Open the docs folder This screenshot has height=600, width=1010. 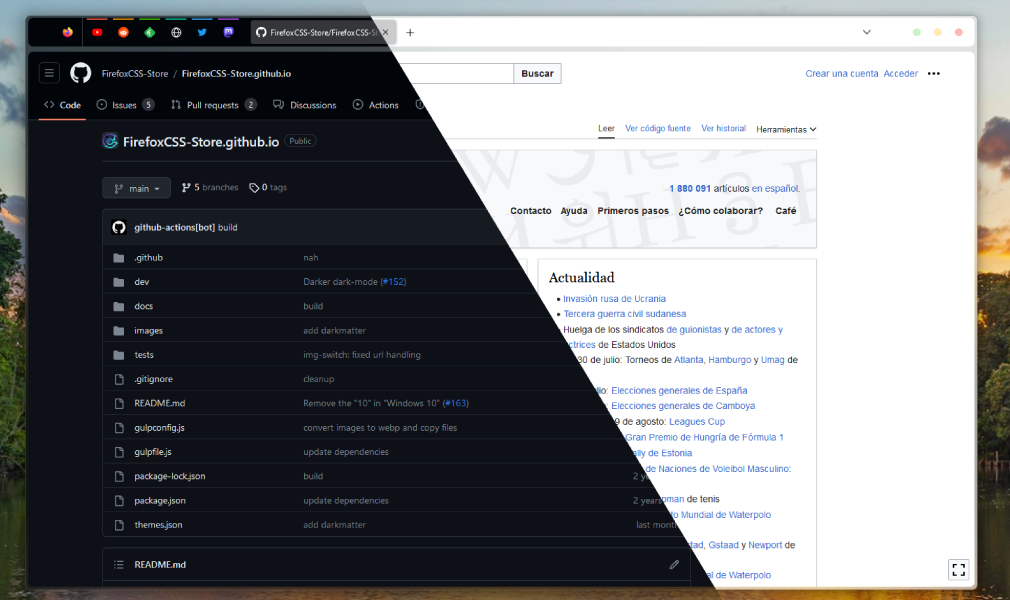tap(144, 306)
